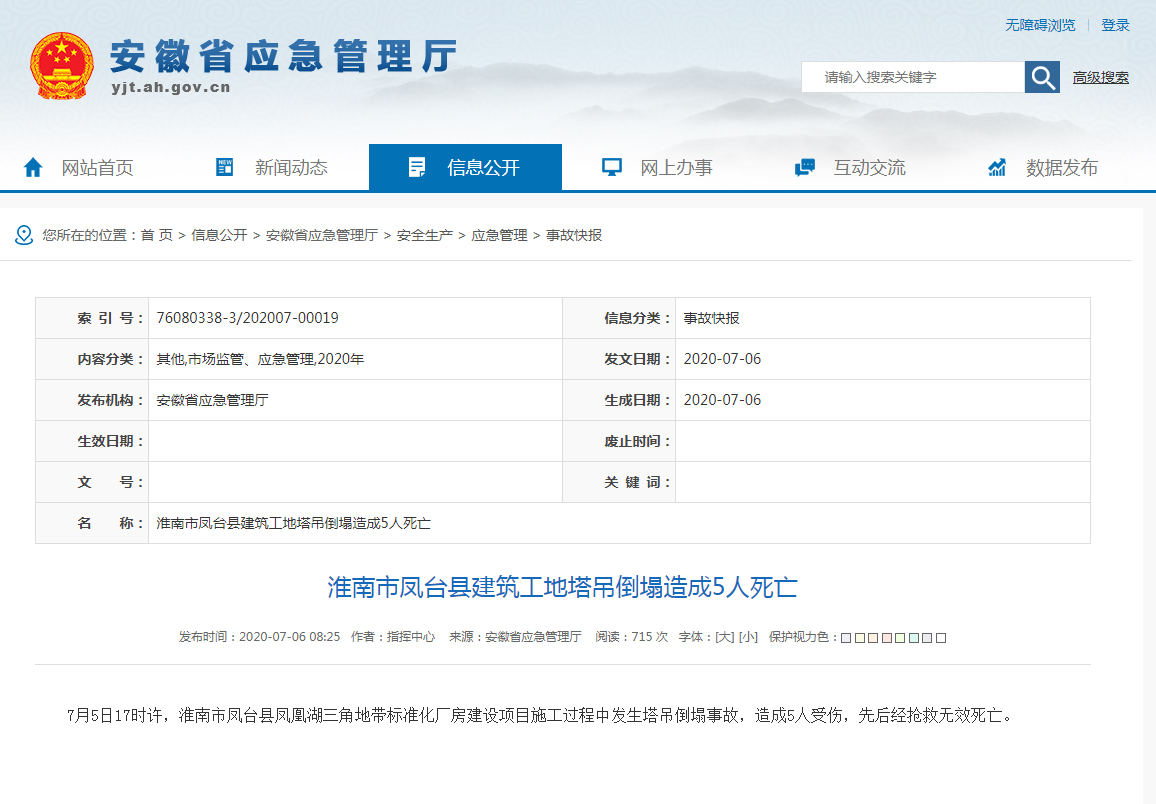Click the 无障碍浏览 link
Screen dimensions: 1156x804
[x=1040, y=26]
